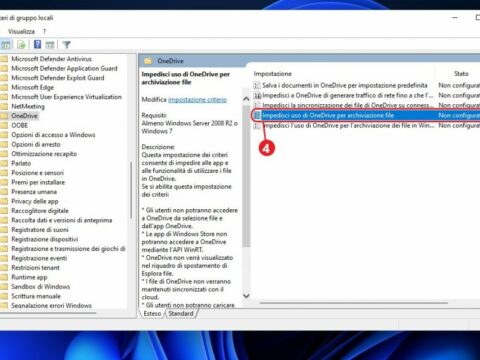This screenshot has height=360, width=480.
Task: Click icon of Salva i documenti in OneDrive
Action: pos(257,85)
